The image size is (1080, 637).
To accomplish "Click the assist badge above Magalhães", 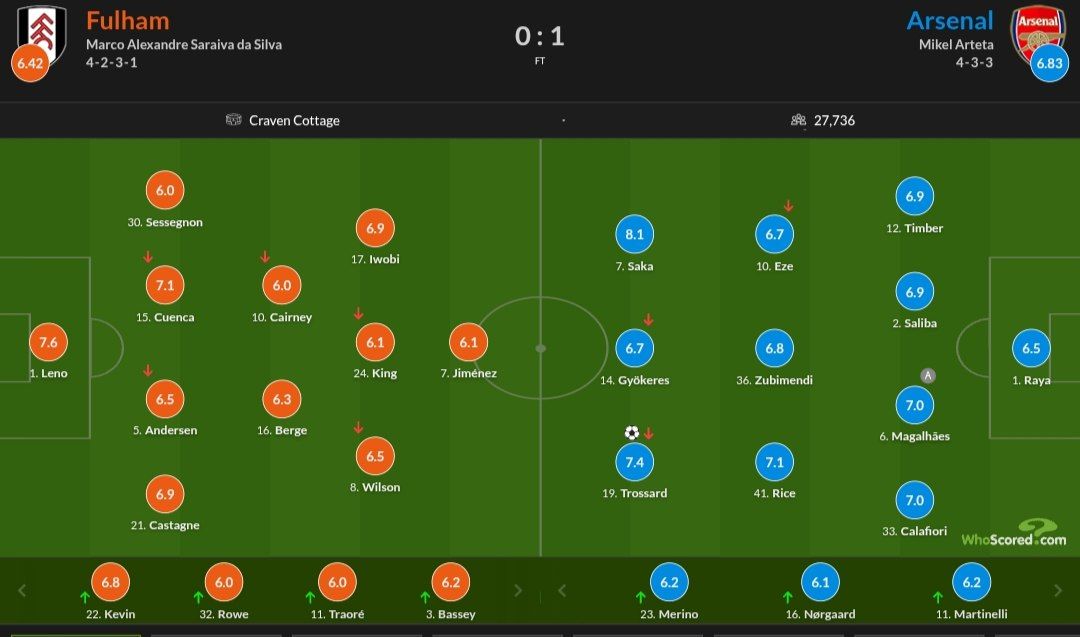I will click(x=928, y=376).
